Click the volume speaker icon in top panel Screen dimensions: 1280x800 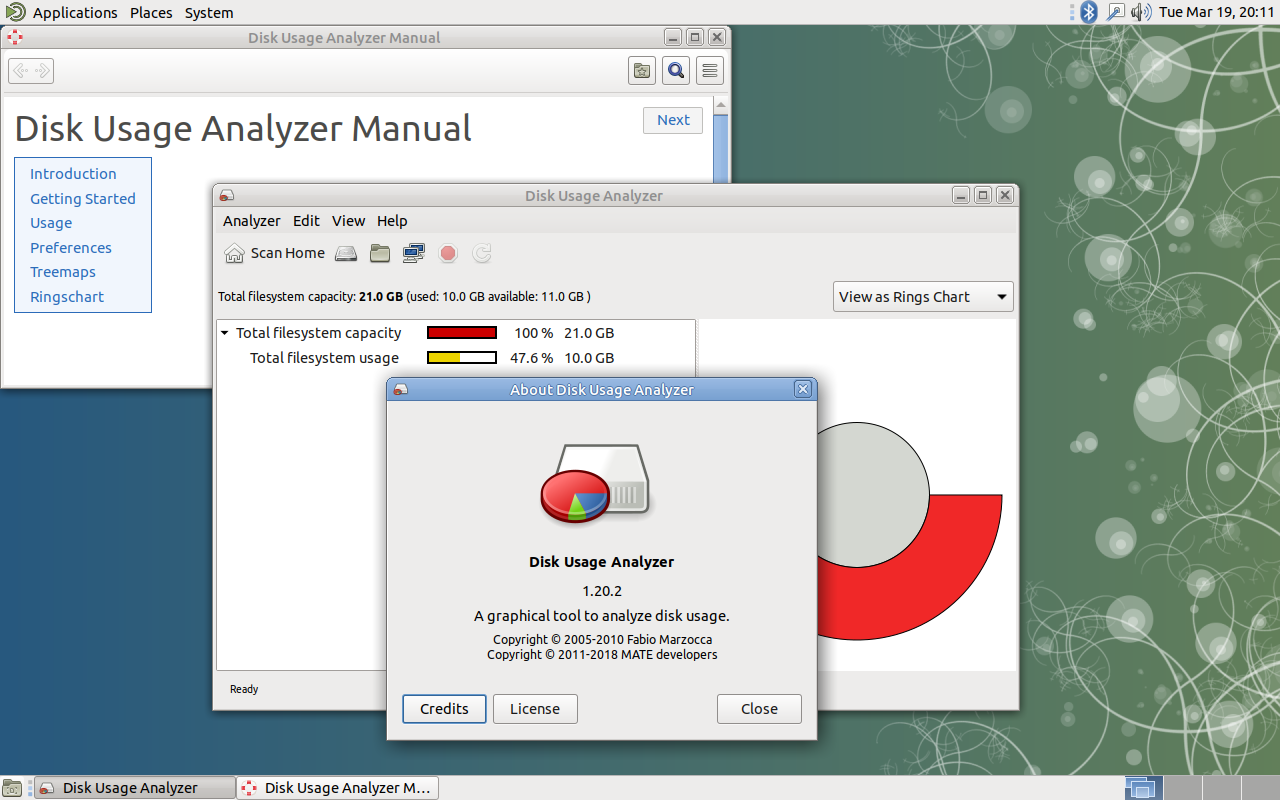pyautogui.click(x=1141, y=12)
